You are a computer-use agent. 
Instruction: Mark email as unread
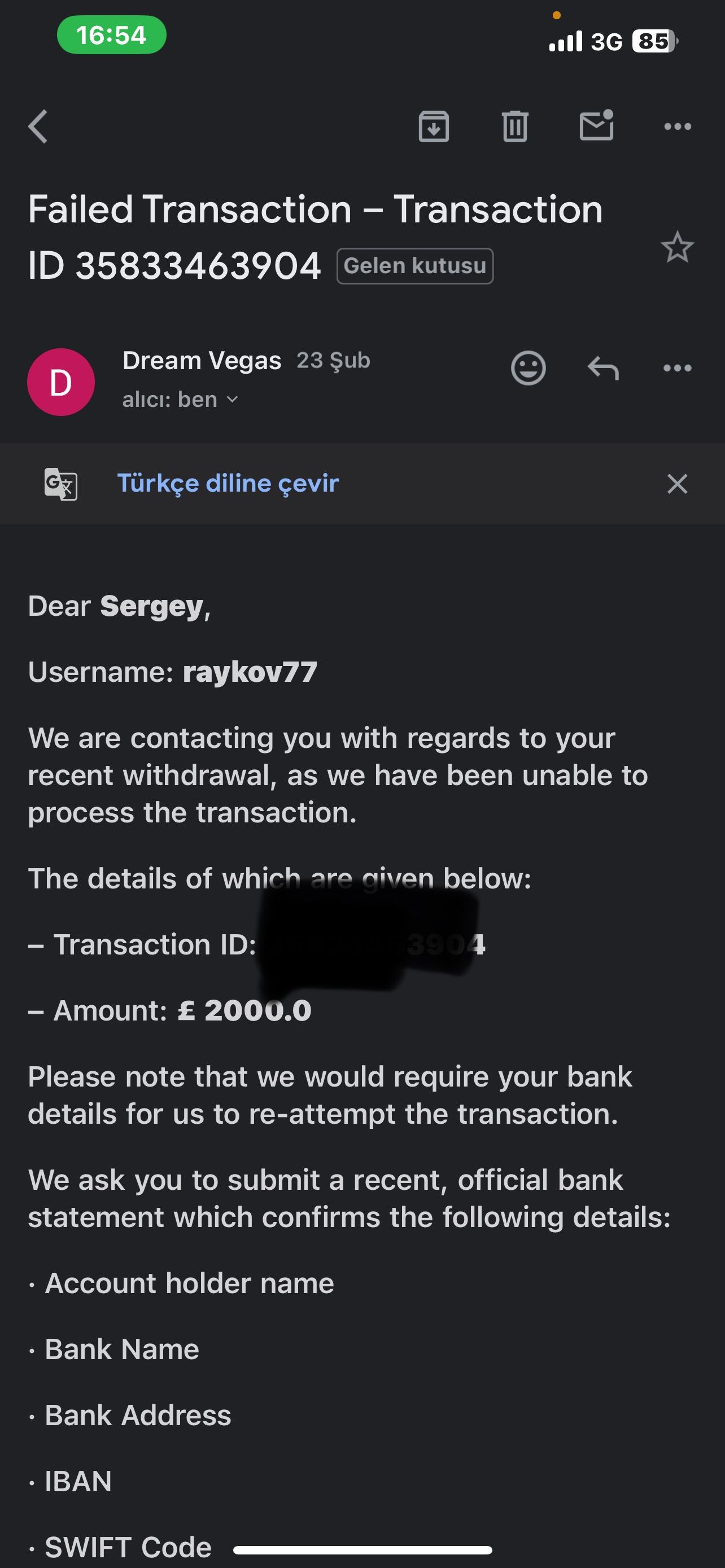[596, 125]
